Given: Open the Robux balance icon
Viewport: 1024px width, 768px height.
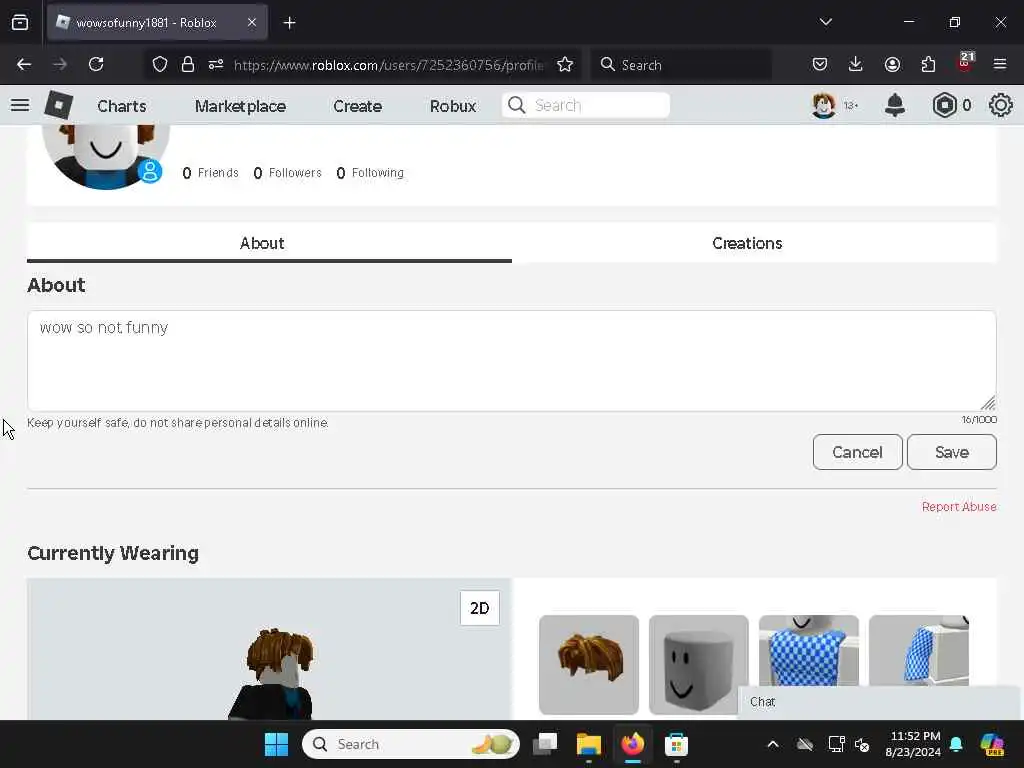Looking at the screenshot, I should [944, 105].
